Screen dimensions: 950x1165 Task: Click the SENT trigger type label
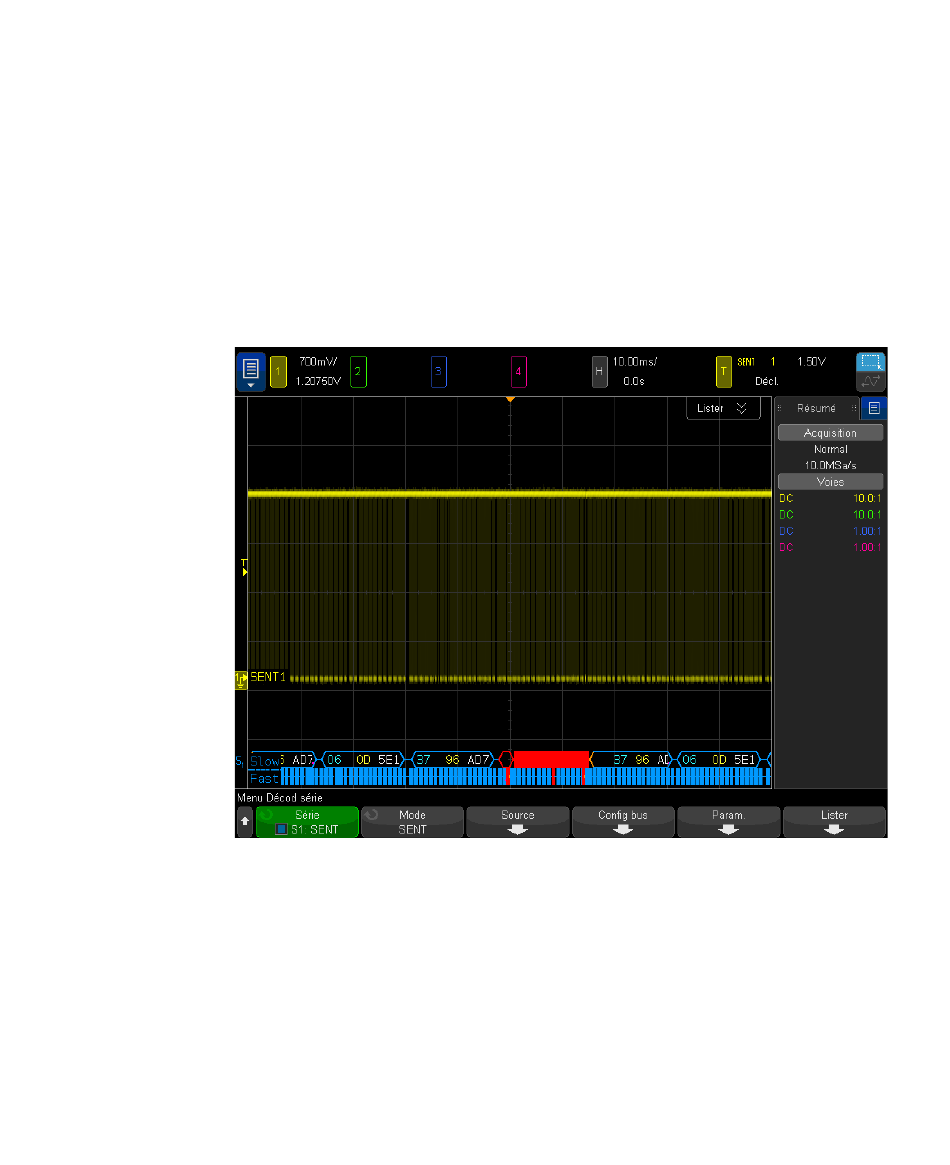click(746, 362)
